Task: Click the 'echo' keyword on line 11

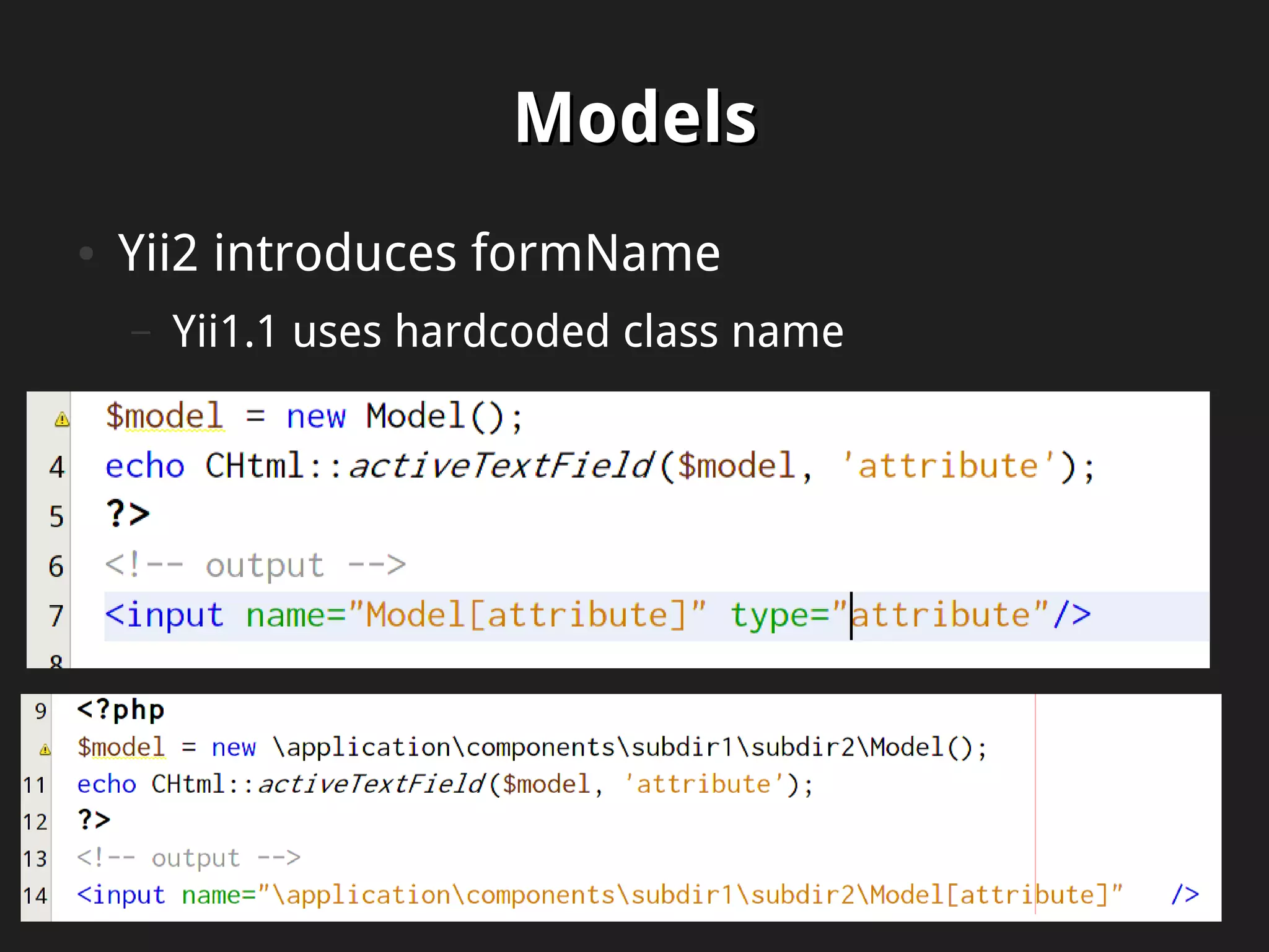Action: coord(107,785)
